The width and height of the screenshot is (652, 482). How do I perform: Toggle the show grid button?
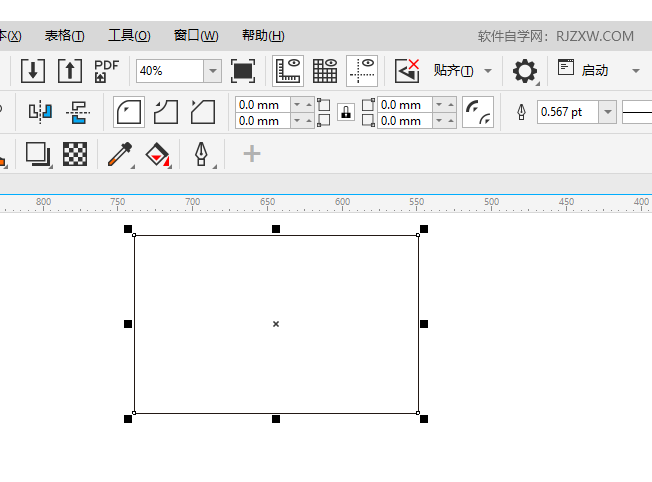pos(325,71)
